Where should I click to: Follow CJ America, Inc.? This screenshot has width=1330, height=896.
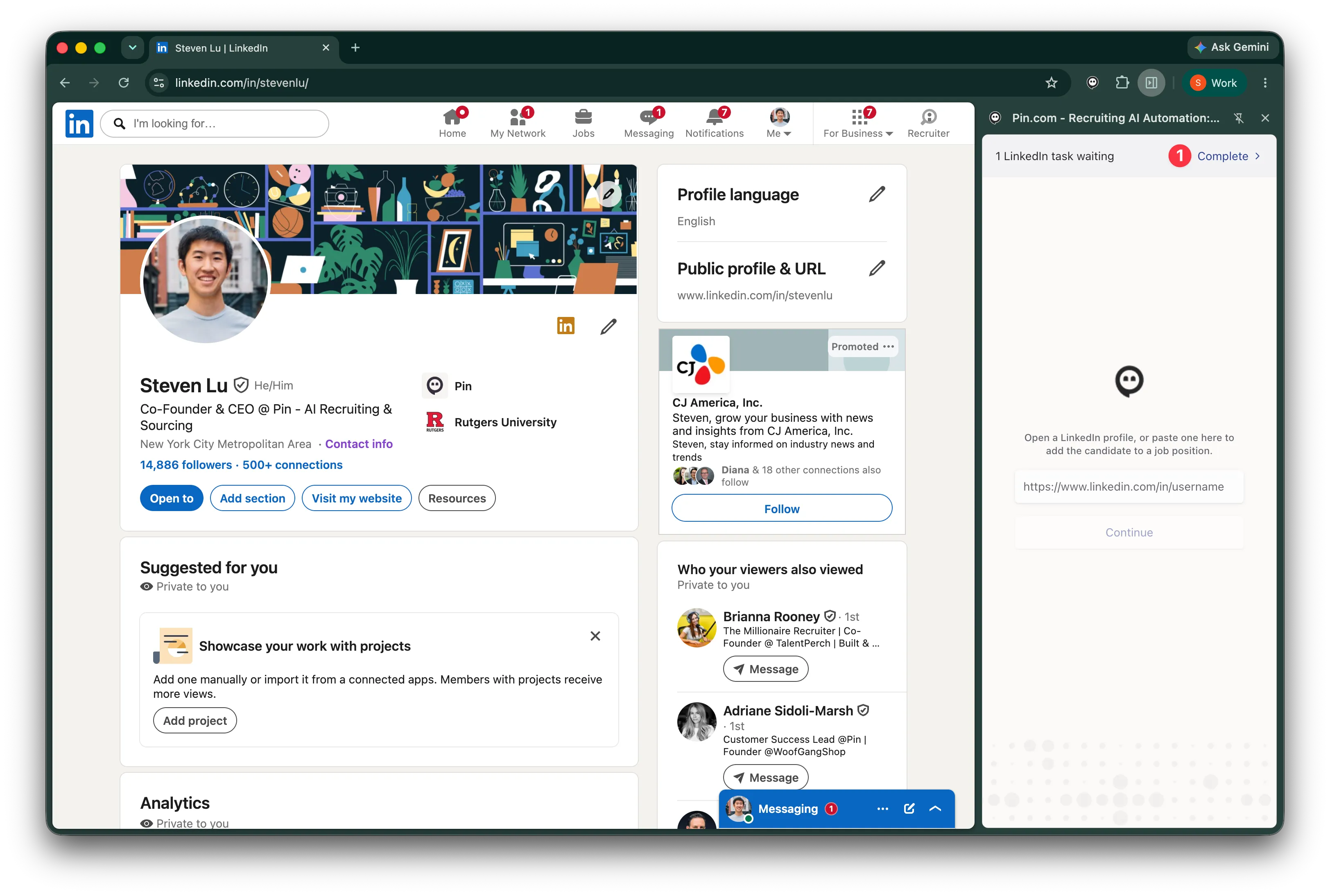(782, 509)
